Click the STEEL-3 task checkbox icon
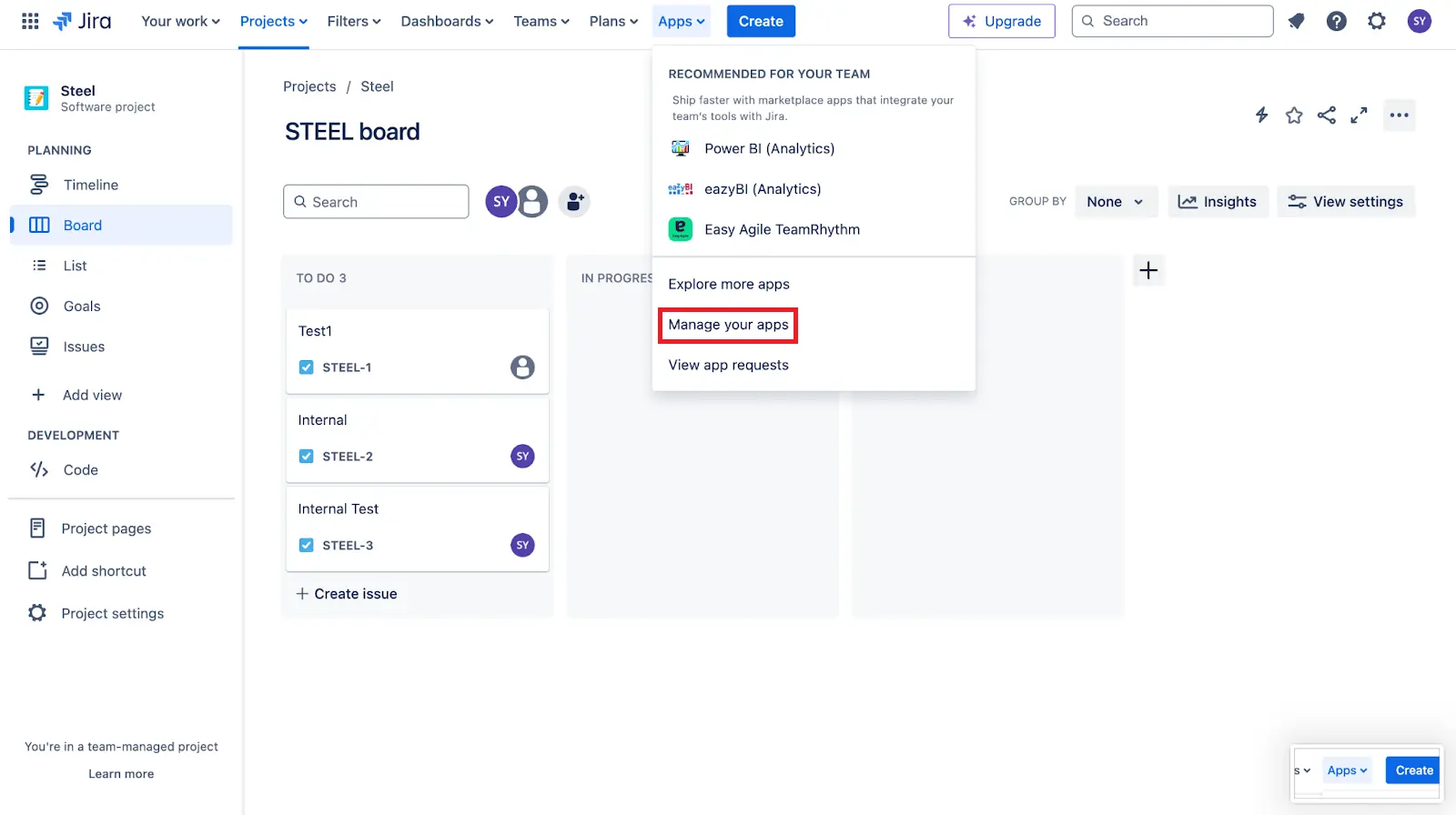The width and height of the screenshot is (1456, 815). click(307, 546)
